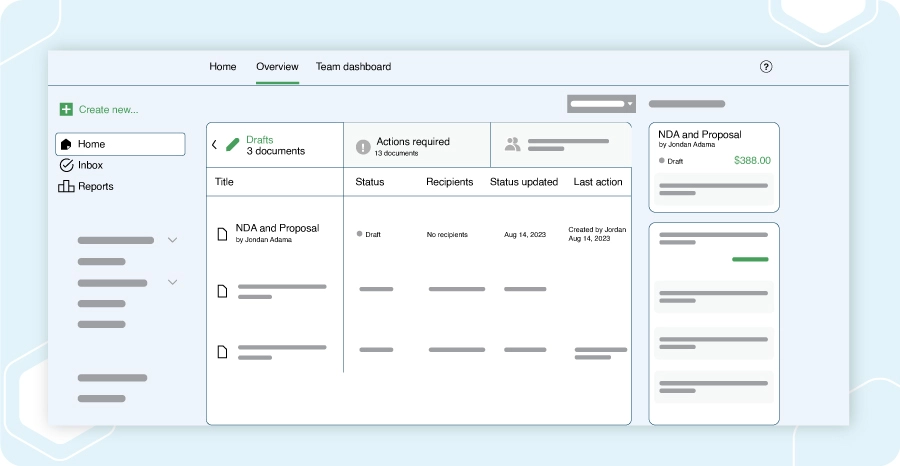Click the help question mark icon
The image size is (900, 466).
click(766, 67)
